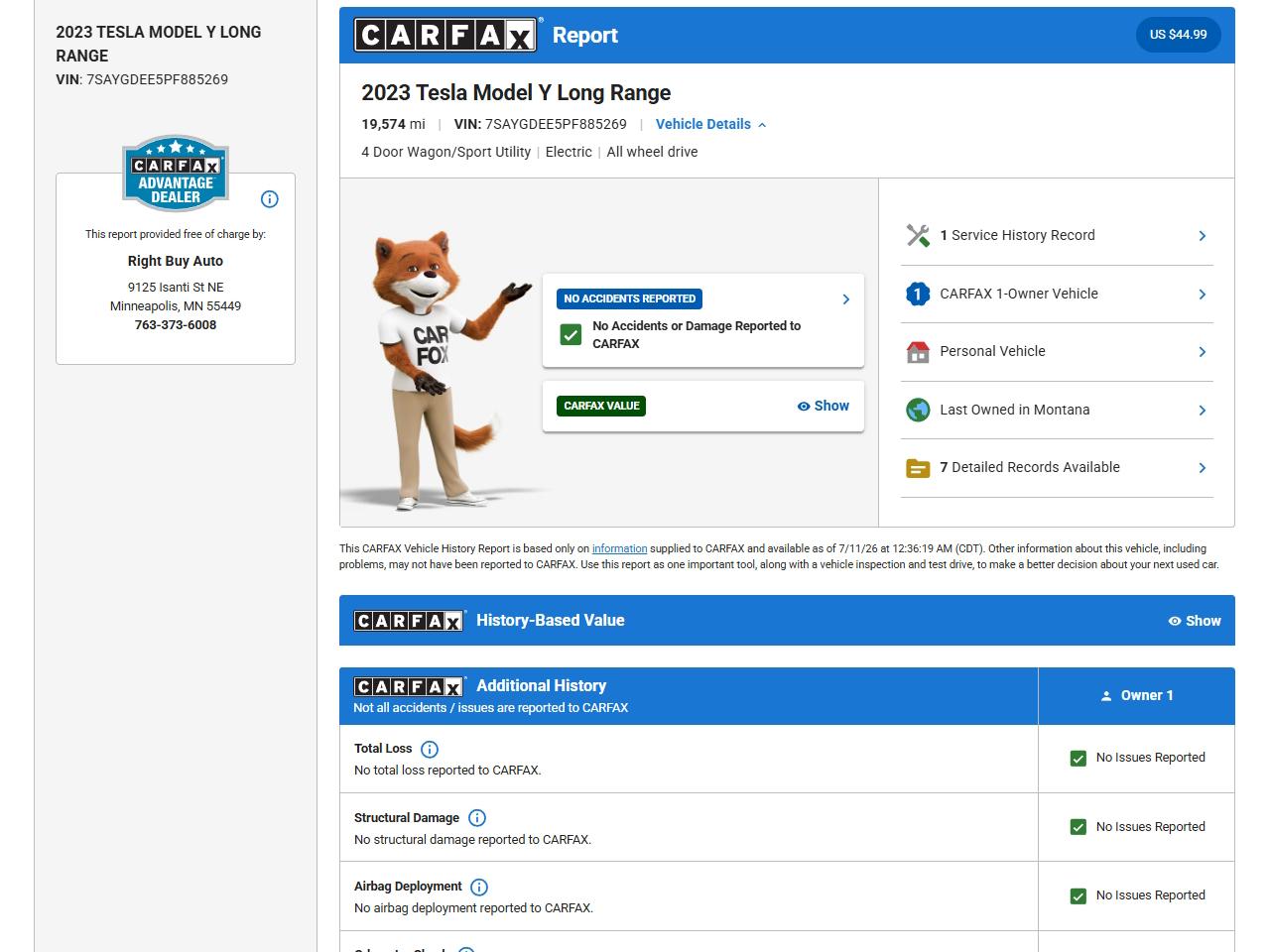Select the Owner 1 column header

coord(1136,696)
